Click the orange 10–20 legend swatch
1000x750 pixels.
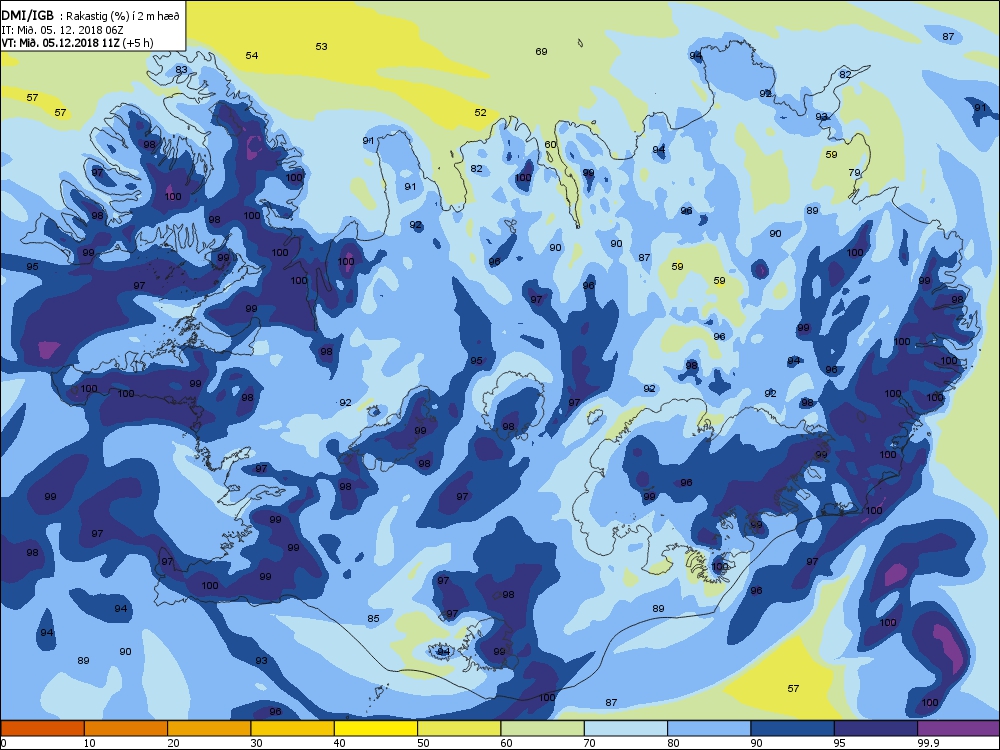point(126,728)
